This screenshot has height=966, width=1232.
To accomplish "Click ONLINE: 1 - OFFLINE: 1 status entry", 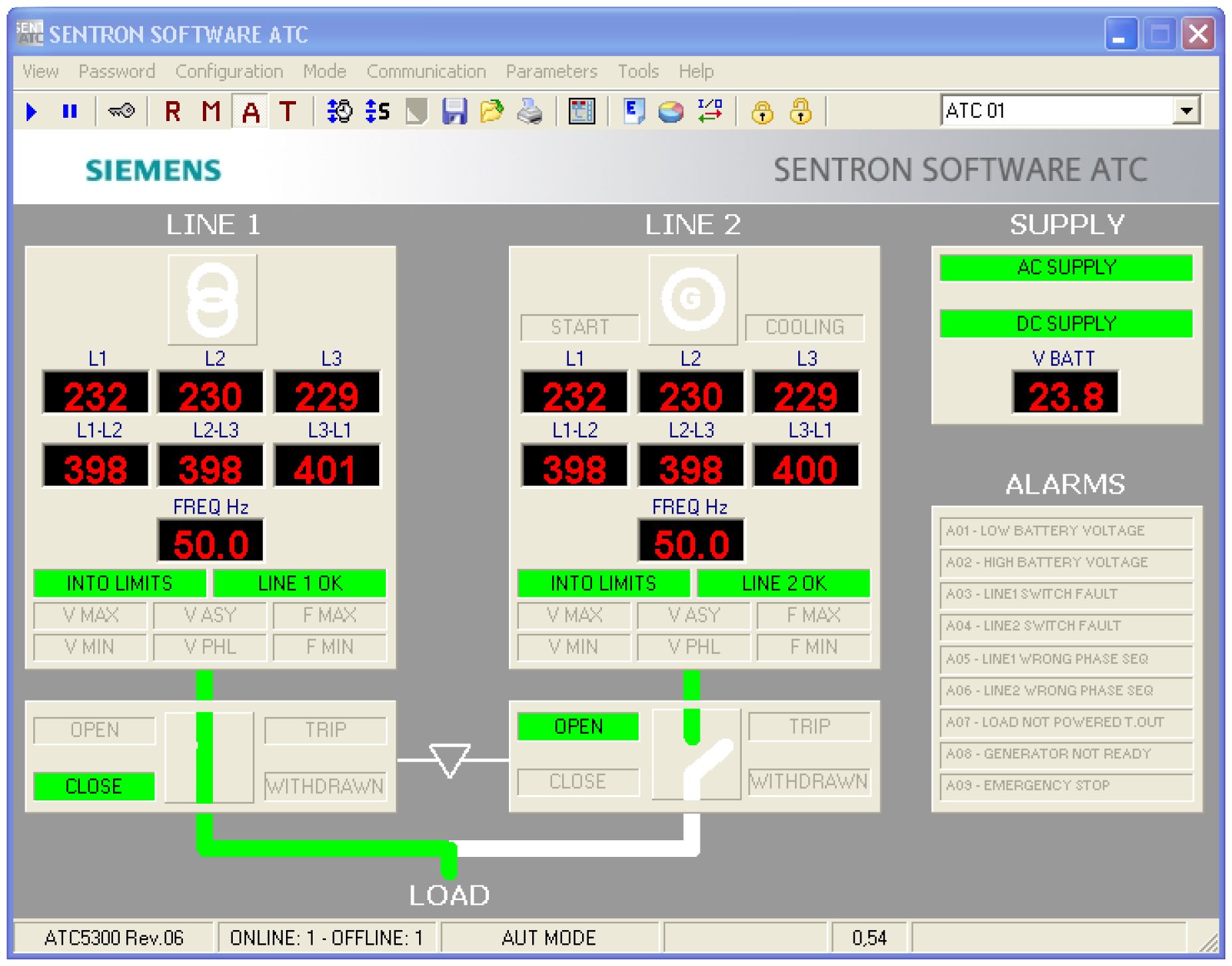I will click(x=327, y=938).
